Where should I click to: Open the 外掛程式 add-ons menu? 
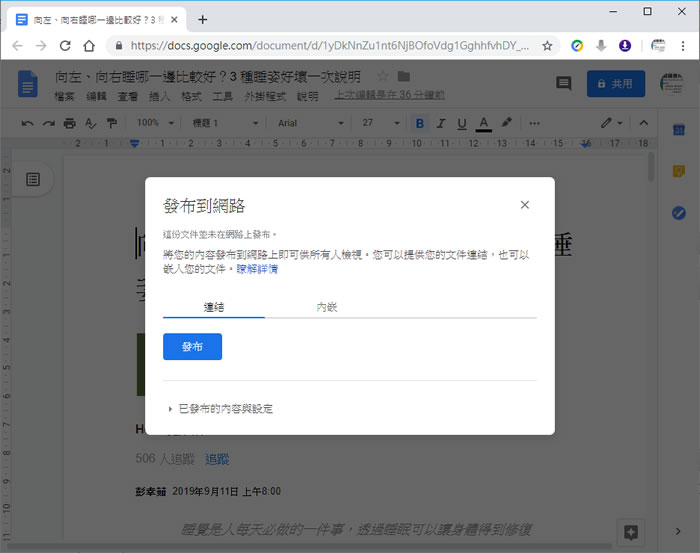[265, 96]
